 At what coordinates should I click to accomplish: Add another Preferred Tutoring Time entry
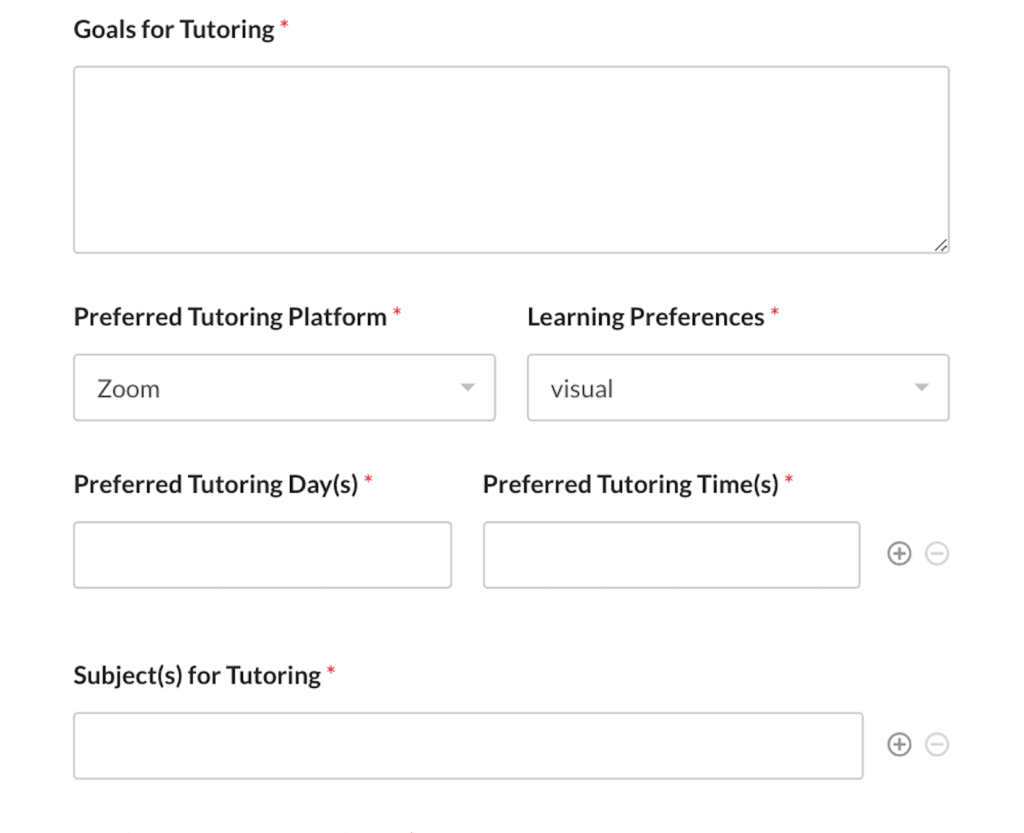tap(899, 553)
